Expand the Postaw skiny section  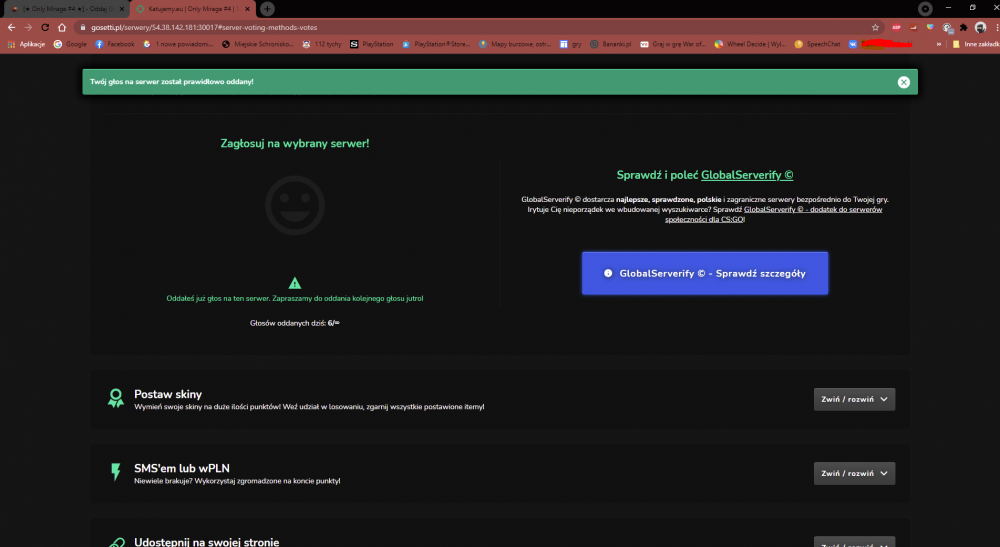coord(854,399)
